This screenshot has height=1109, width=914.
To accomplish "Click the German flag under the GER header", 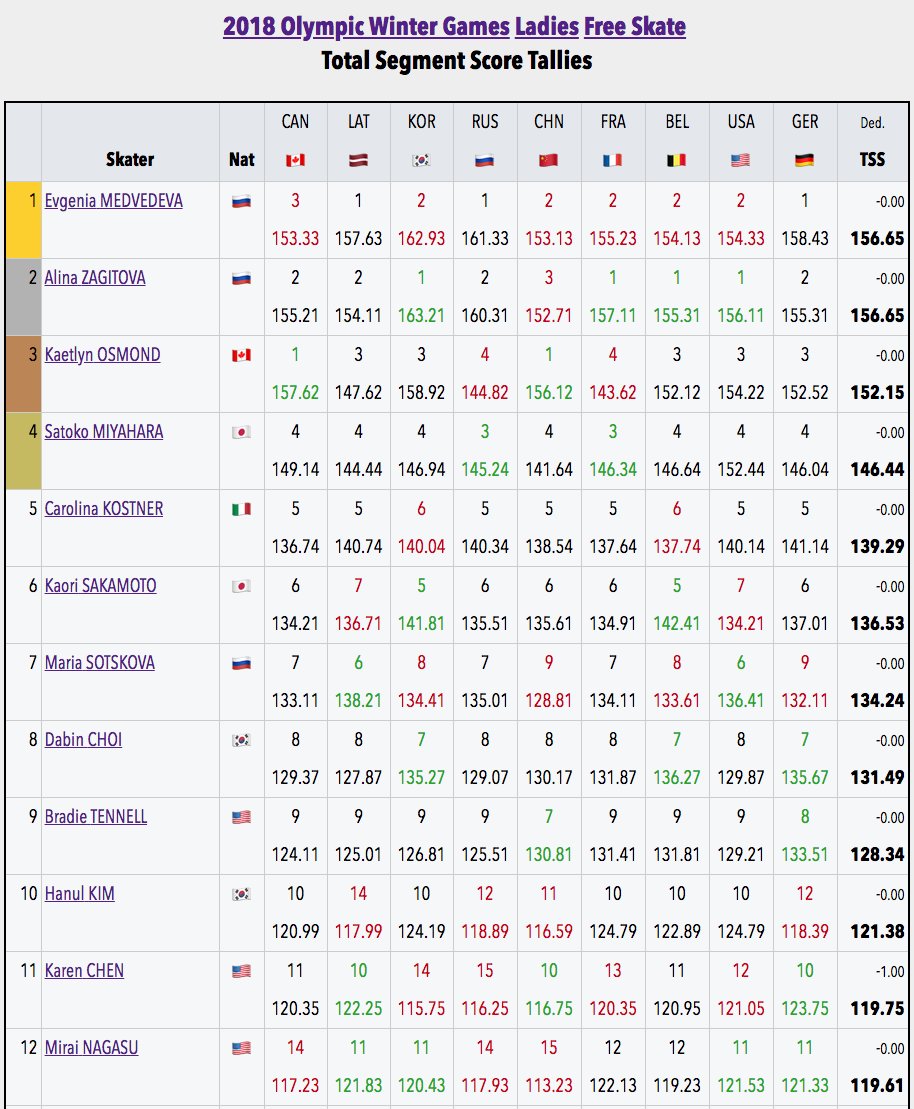I will 804,160.
